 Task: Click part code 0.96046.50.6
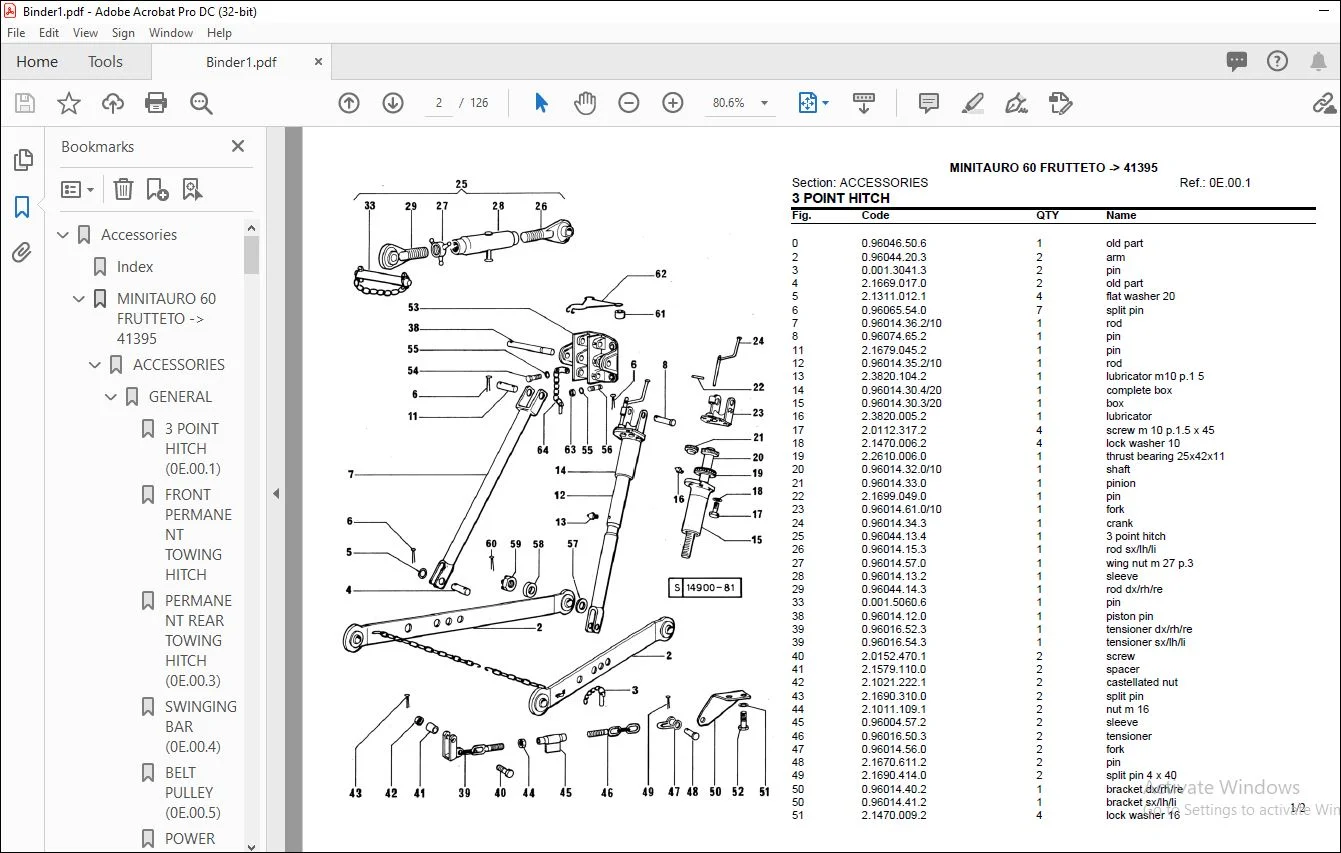[x=894, y=244]
